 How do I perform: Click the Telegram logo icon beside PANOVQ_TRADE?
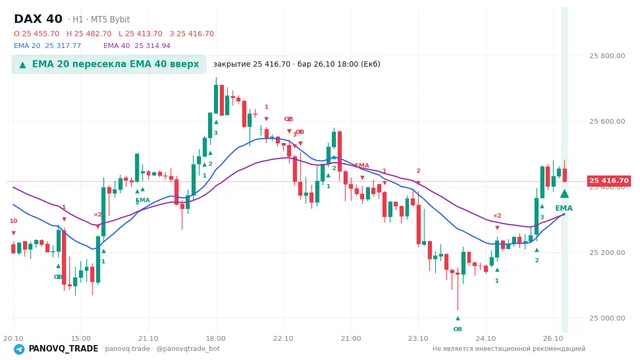point(19,349)
